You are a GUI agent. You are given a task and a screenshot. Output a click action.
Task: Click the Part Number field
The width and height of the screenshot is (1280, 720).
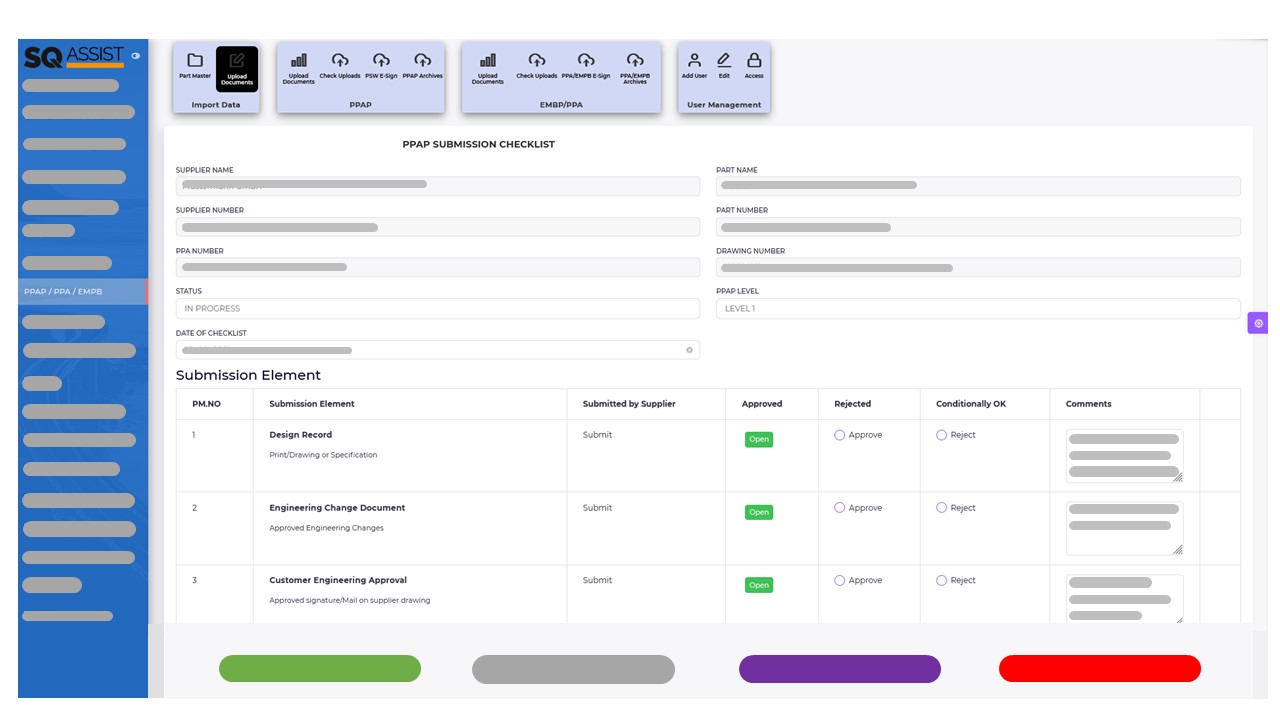coord(978,227)
